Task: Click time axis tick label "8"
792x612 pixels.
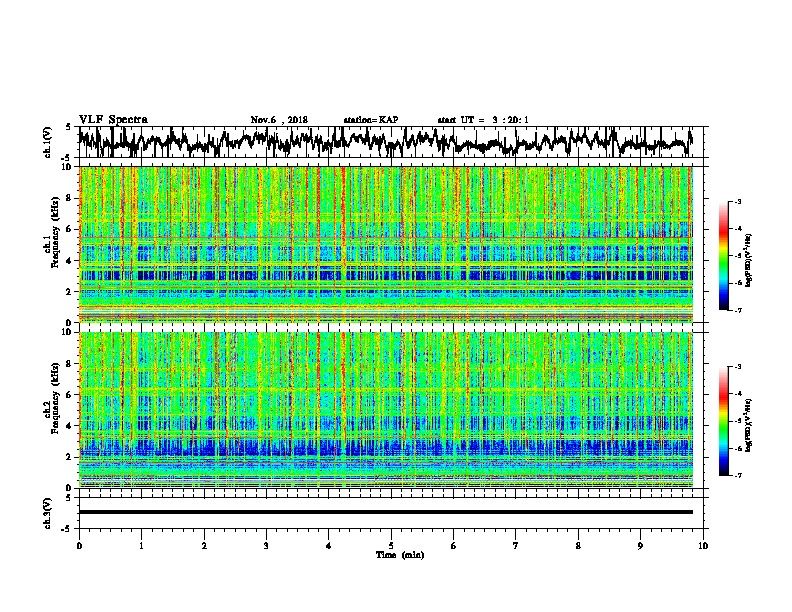Action: coord(578,546)
